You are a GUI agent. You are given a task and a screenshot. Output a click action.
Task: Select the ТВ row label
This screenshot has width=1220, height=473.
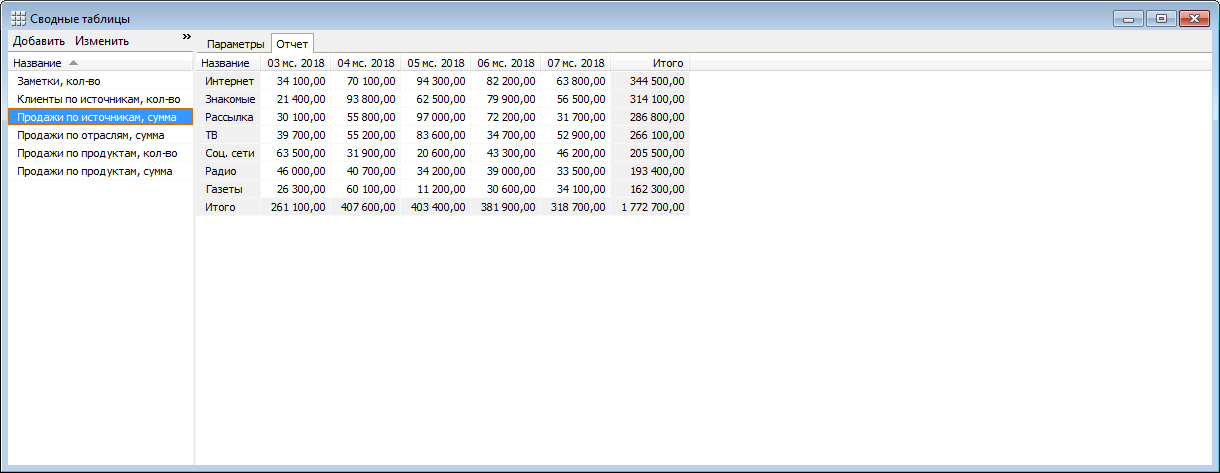point(229,135)
